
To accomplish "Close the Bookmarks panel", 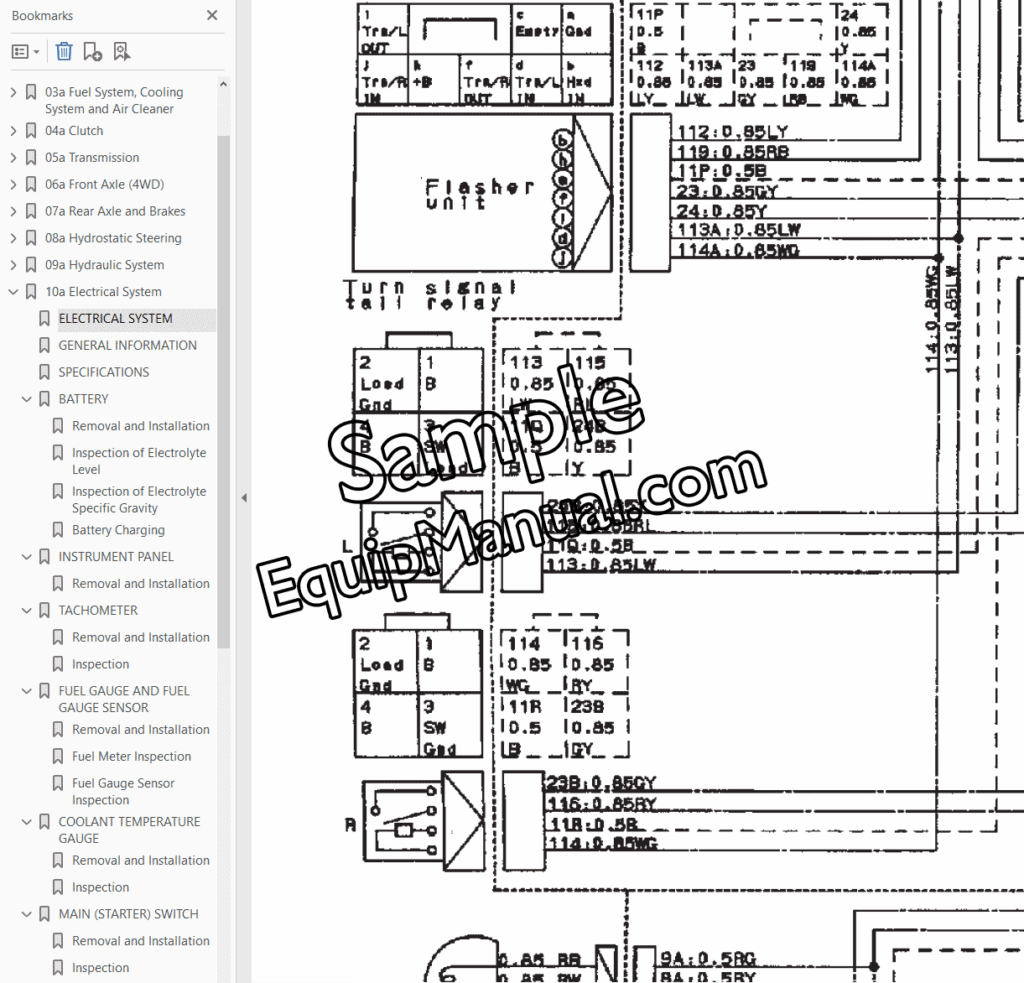I will pyautogui.click(x=212, y=15).
